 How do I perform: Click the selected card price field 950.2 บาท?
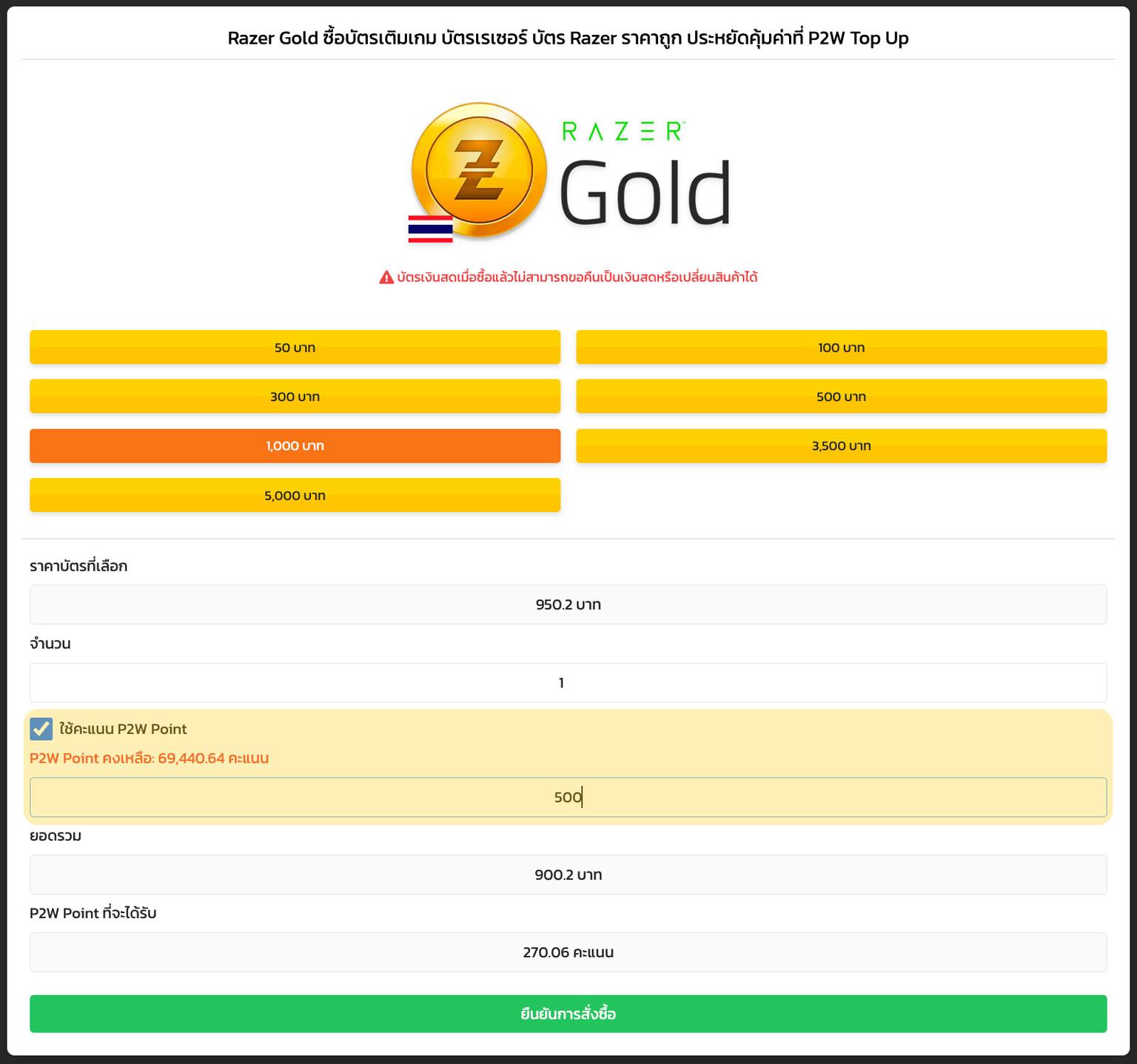click(568, 605)
